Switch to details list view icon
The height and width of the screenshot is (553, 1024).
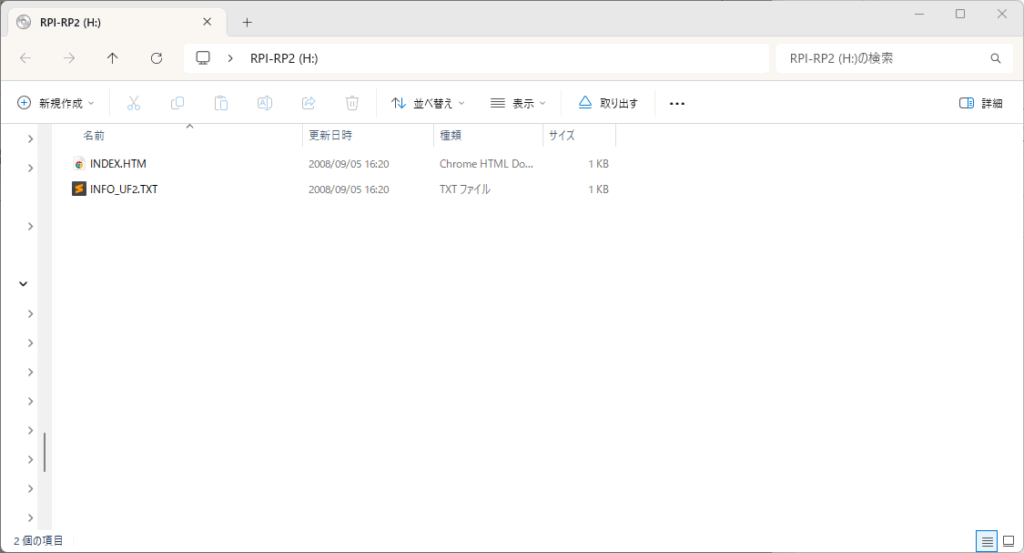(x=987, y=541)
